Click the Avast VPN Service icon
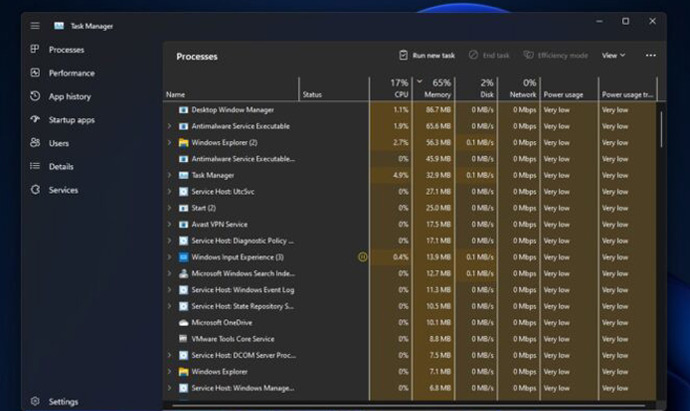This screenshot has width=690, height=411. click(x=184, y=224)
